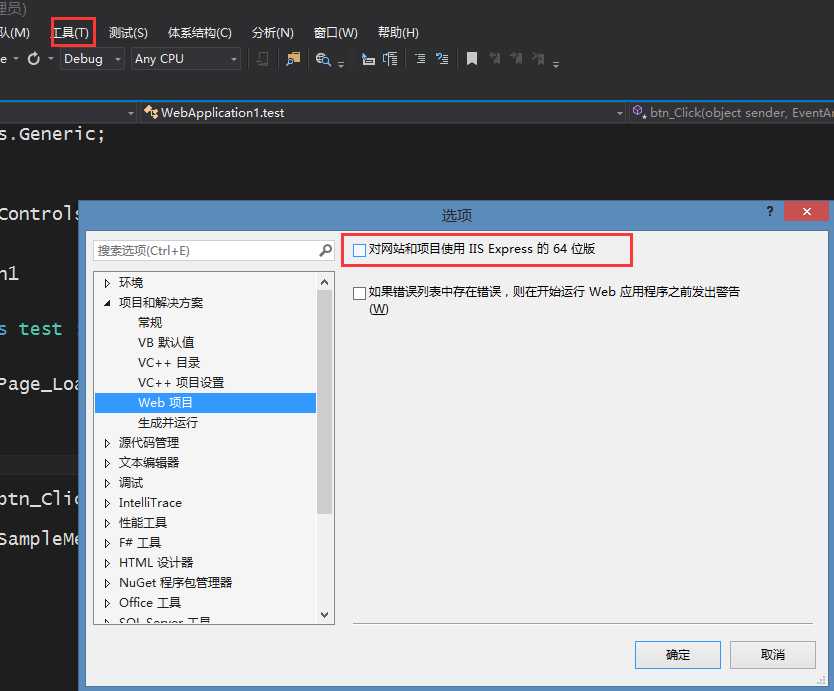
Task: Open the 测试(S) menu
Action: tap(128, 32)
